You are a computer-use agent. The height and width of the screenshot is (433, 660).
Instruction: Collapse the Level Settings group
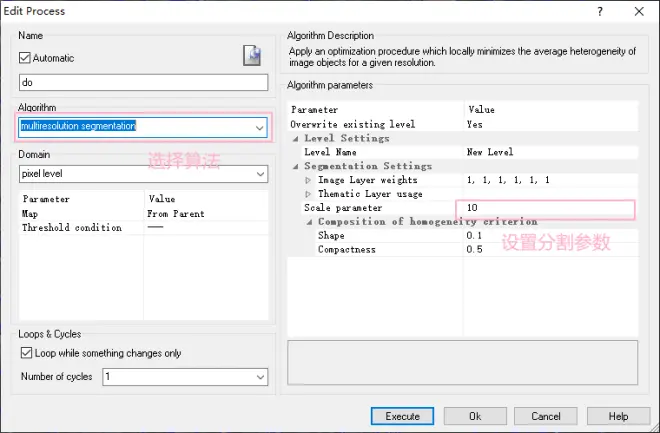pos(296,138)
